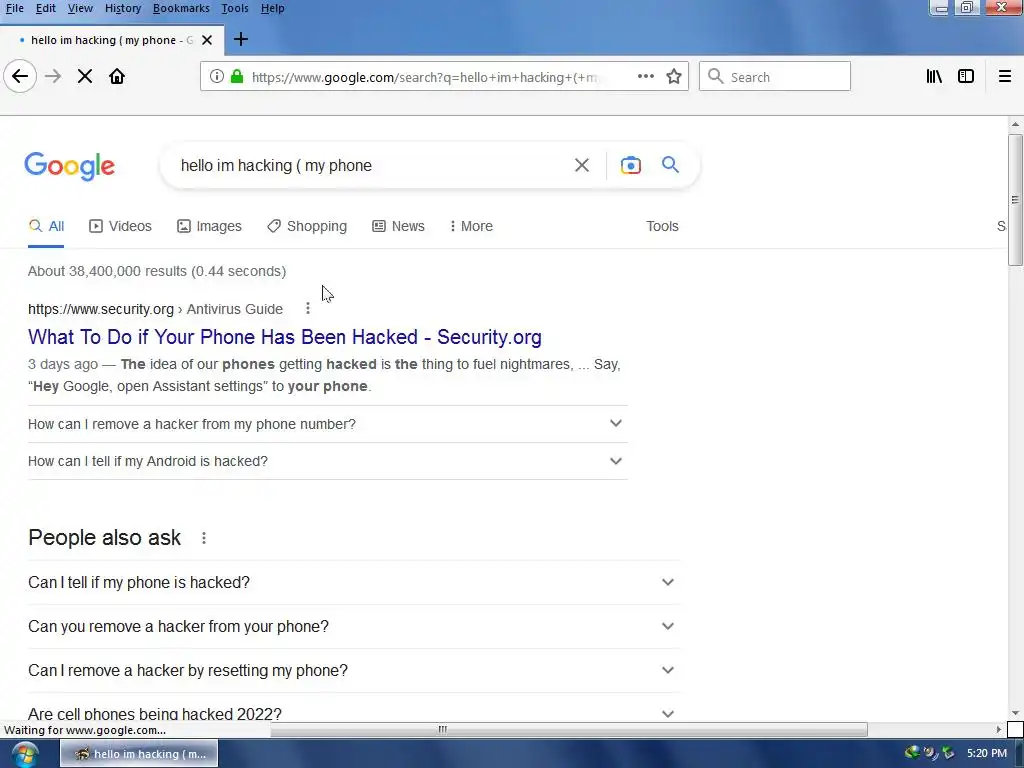Viewport: 1024px width, 768px height.
Task: Click the horizontal scrollbar thumb
Action: [x=568, y=729]
